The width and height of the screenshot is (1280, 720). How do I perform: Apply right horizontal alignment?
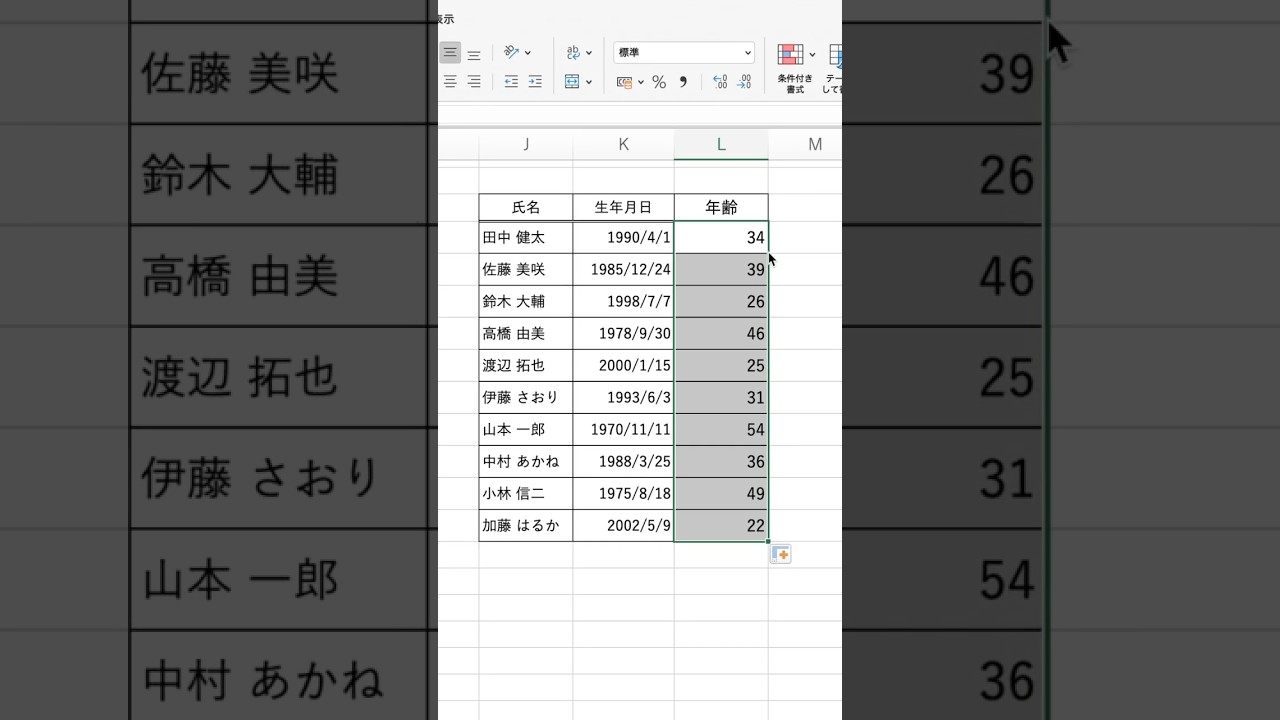coord(474,82)
